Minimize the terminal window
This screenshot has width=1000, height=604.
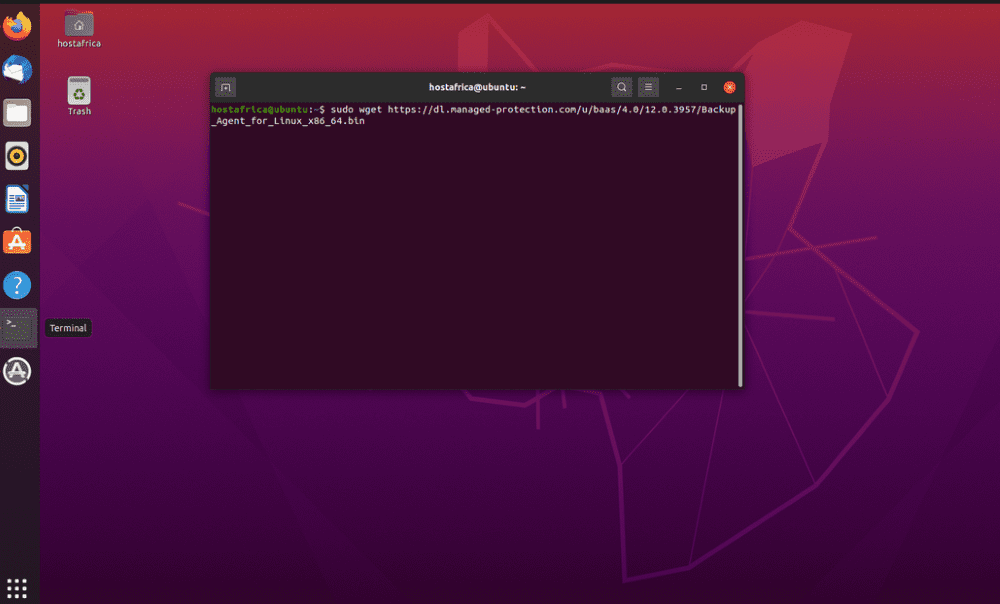click(x=679, y=87)
